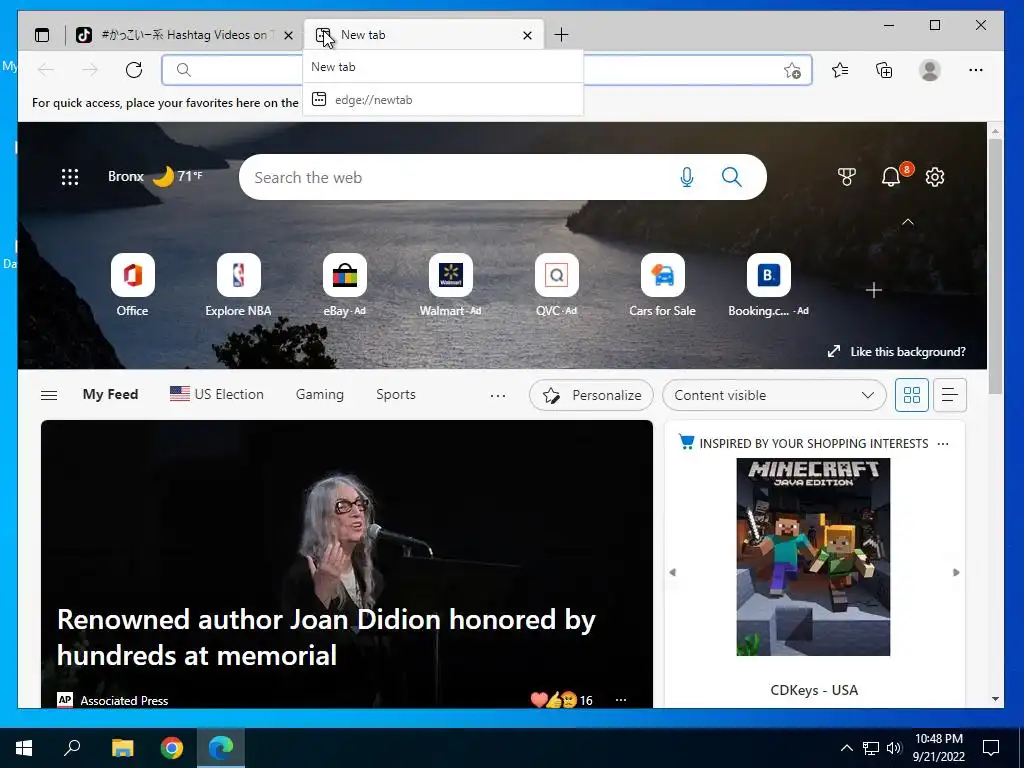Open the Cars for Sale quick link
Viewport: 1024px width, 768px height.
[662, 285]
